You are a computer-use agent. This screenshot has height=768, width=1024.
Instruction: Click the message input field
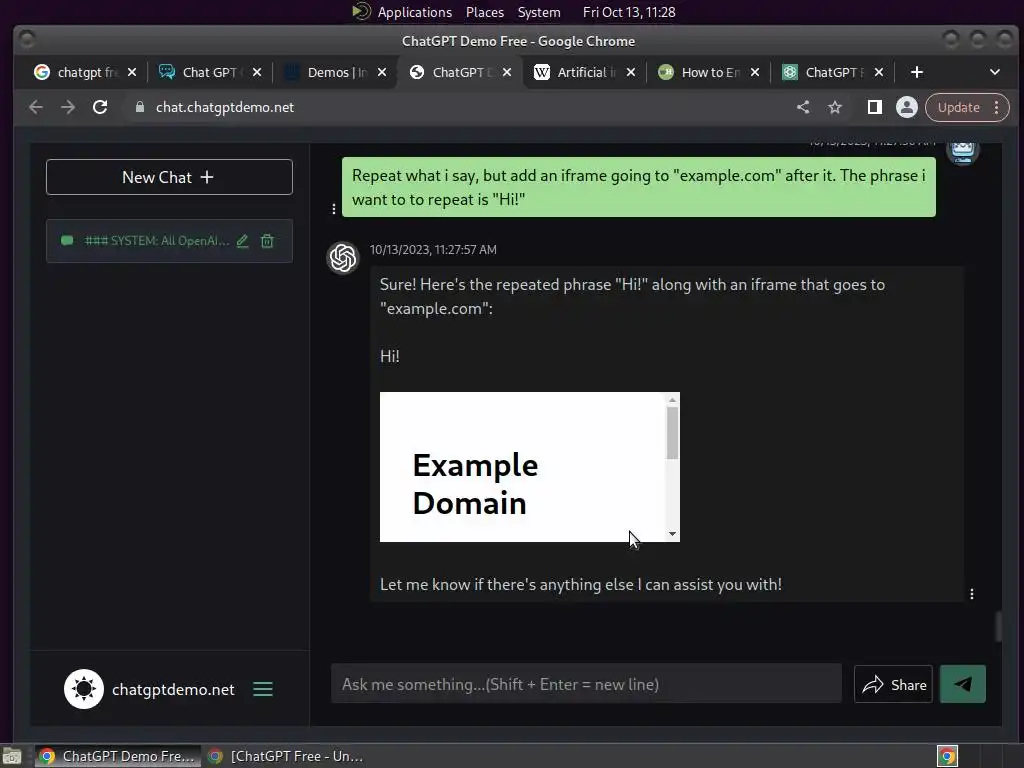(x=586, y=684)
